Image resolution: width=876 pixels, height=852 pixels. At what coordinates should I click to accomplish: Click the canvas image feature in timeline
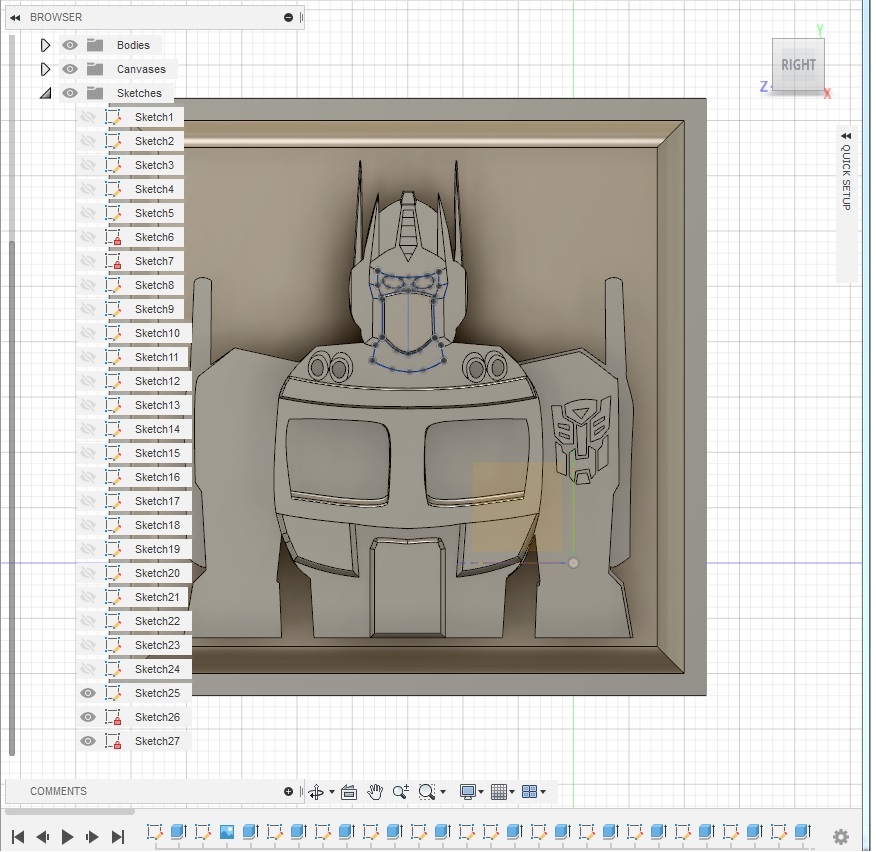(227, 832)
